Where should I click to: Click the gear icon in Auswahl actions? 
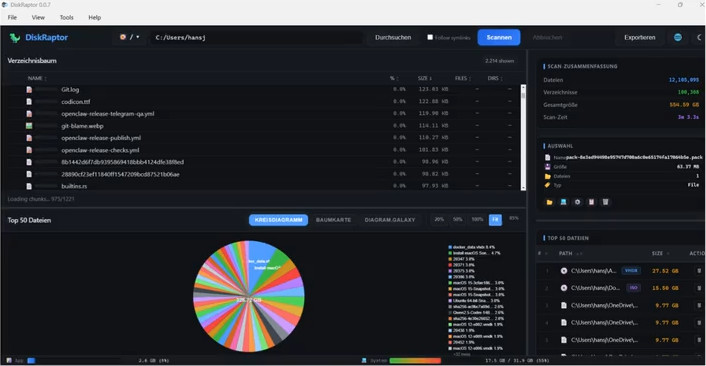click(578, 202)
